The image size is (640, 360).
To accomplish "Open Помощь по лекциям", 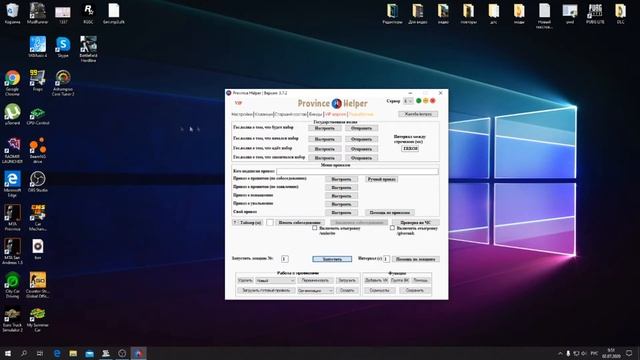I will [416, 259].
